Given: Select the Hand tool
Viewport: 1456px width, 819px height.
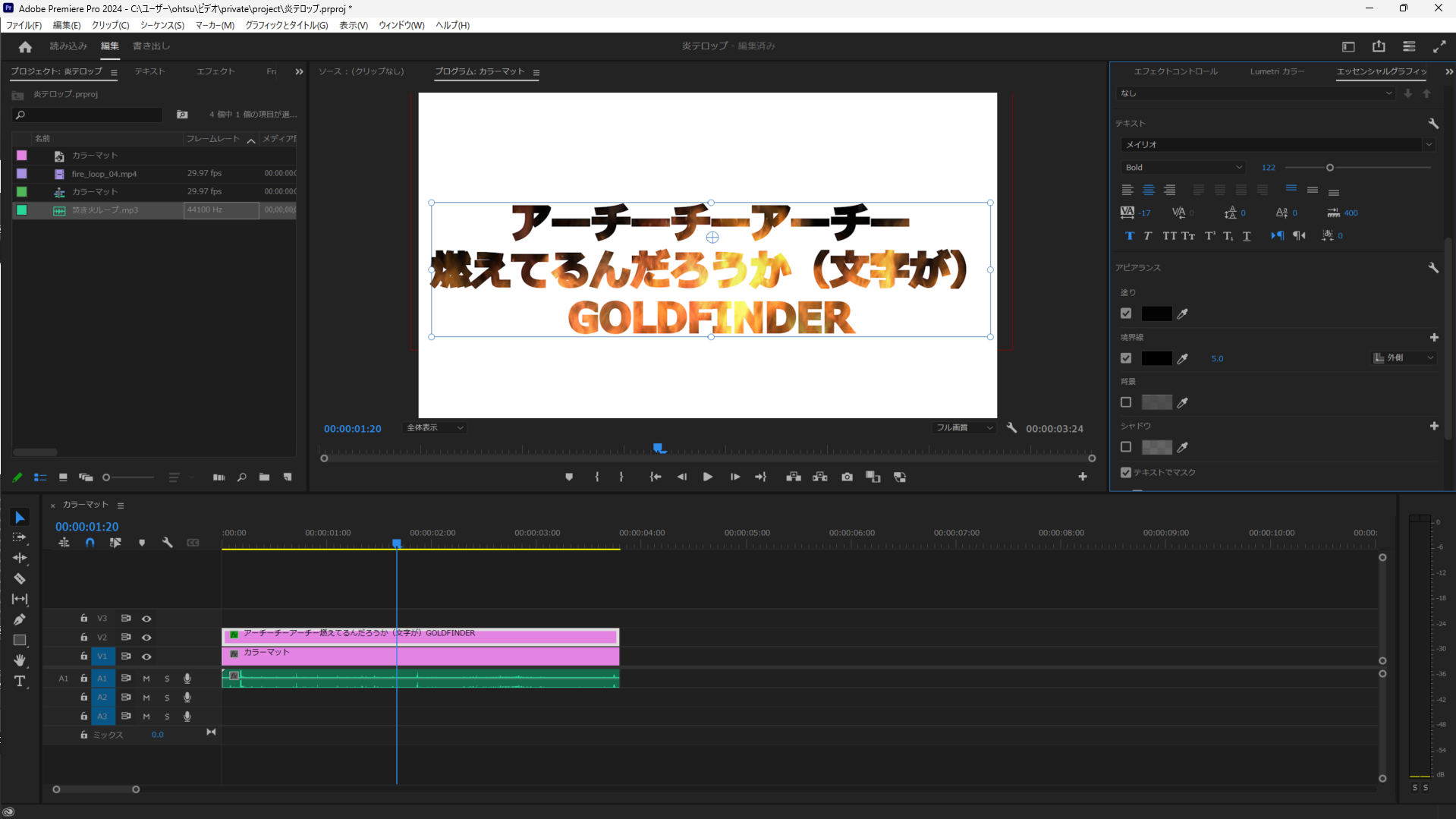Looking at the screenshot, I should 20,660.
